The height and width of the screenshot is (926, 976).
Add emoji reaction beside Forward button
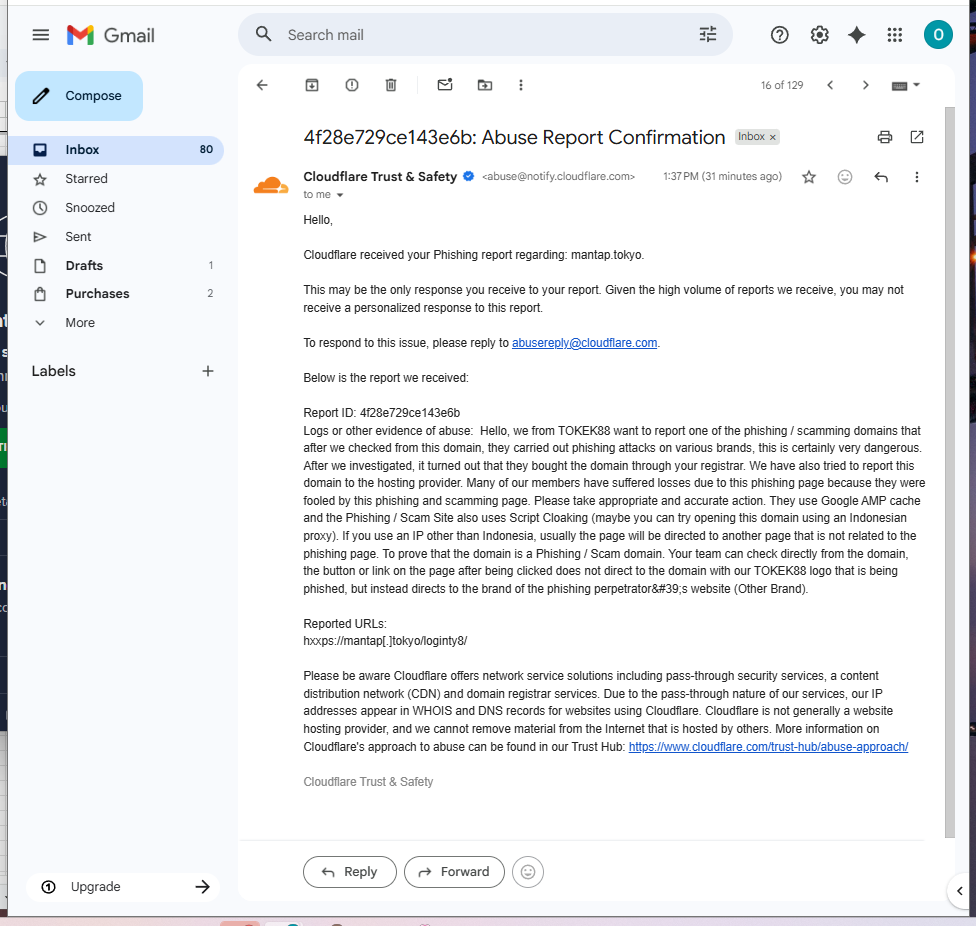click(528, 872)
